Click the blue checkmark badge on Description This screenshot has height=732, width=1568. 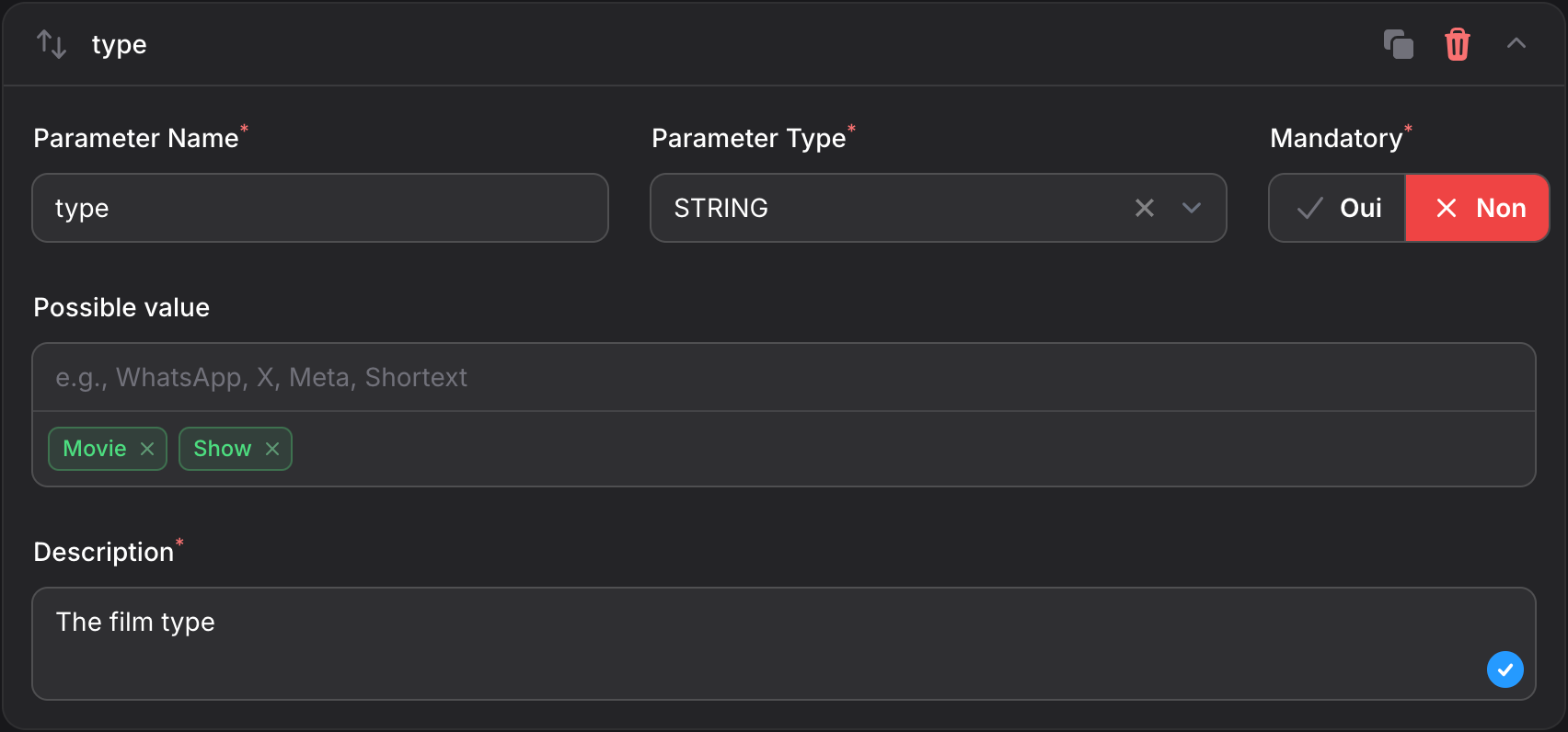coord(1505,669)
